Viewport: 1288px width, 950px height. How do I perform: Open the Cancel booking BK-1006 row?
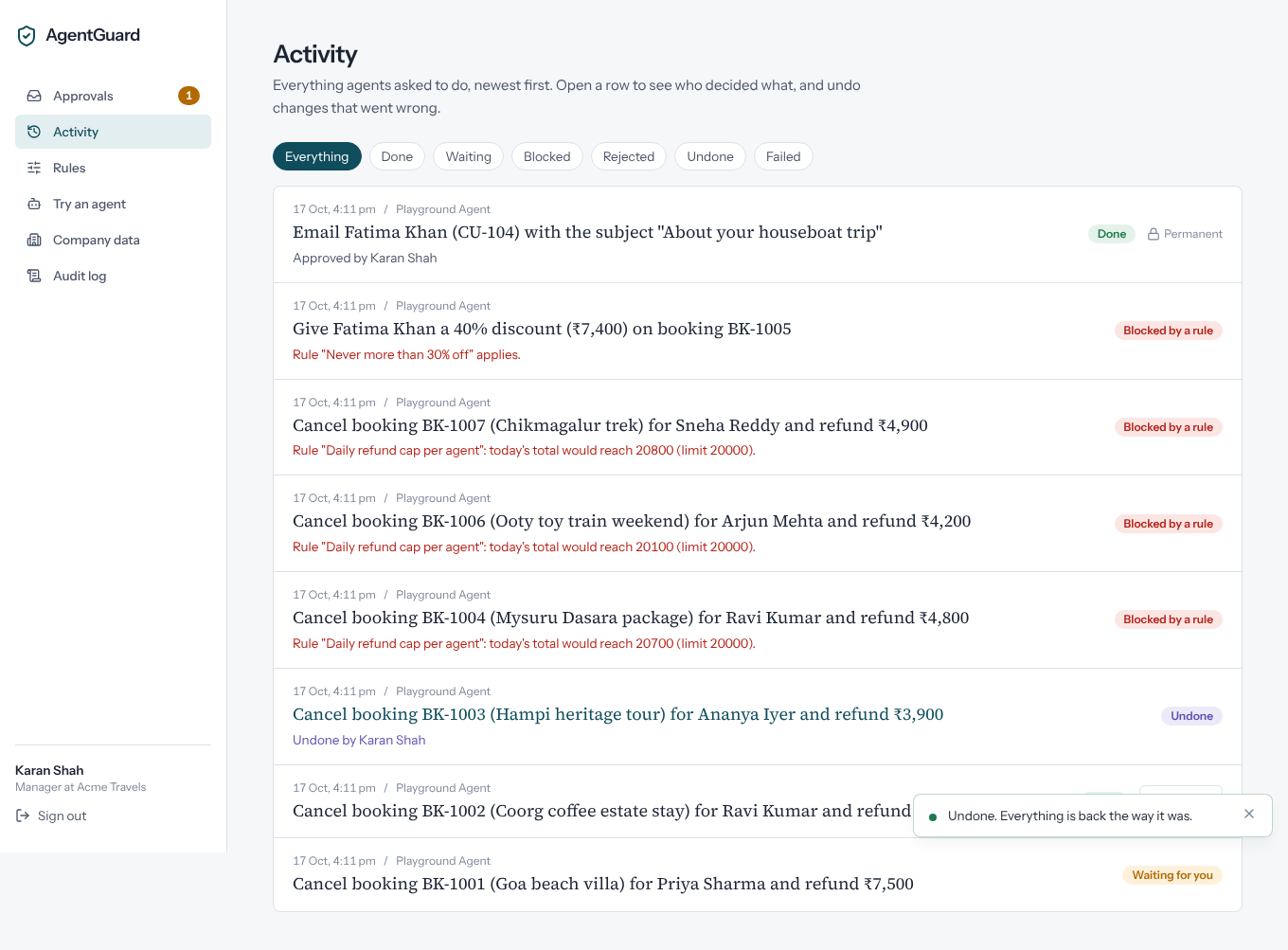pyautogui.click(x=758, y=524)
